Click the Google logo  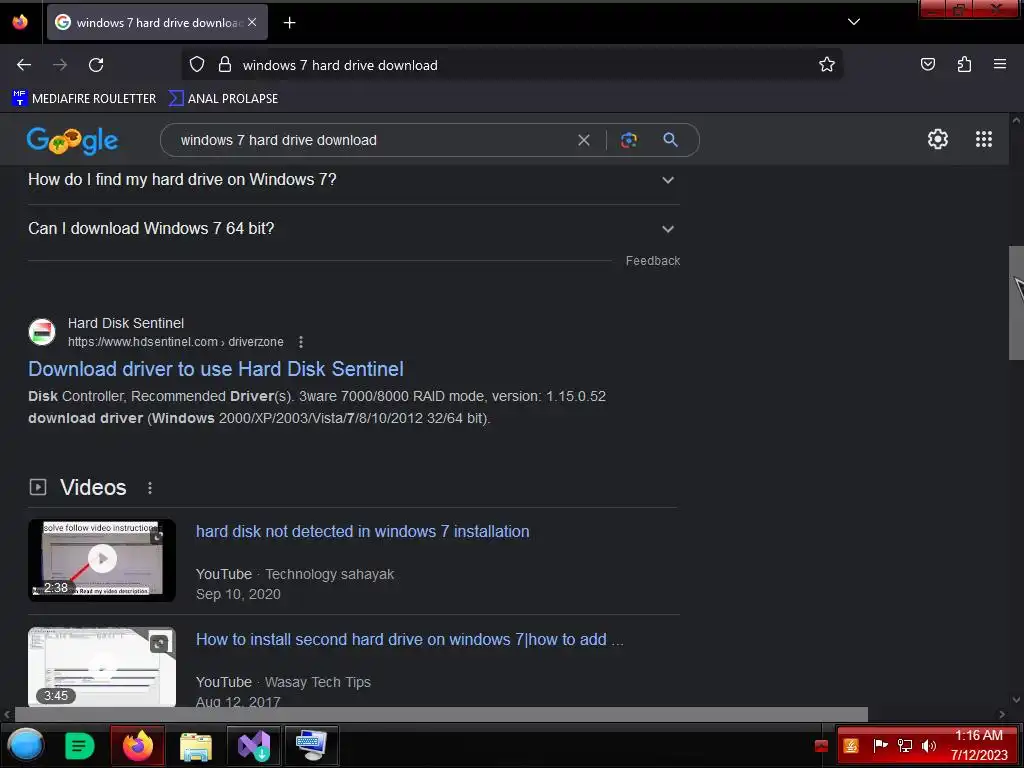(x=72, y=140)
